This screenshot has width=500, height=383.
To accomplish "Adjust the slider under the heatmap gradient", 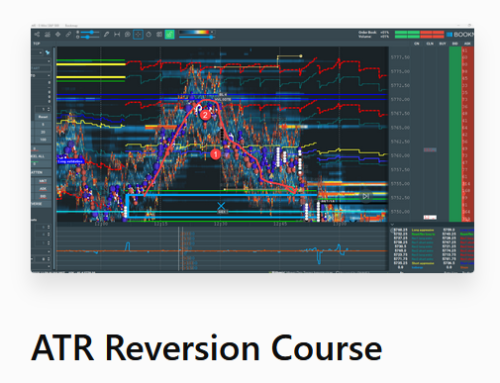I will 197,37.
